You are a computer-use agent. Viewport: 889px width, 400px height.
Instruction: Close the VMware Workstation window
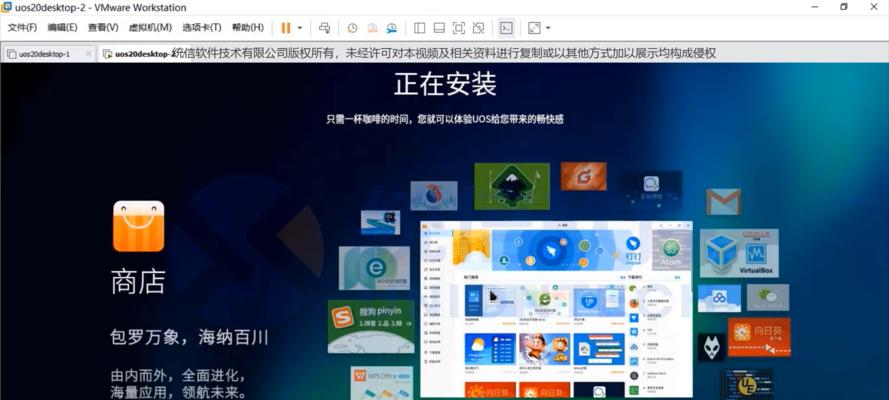click(874, 7)
